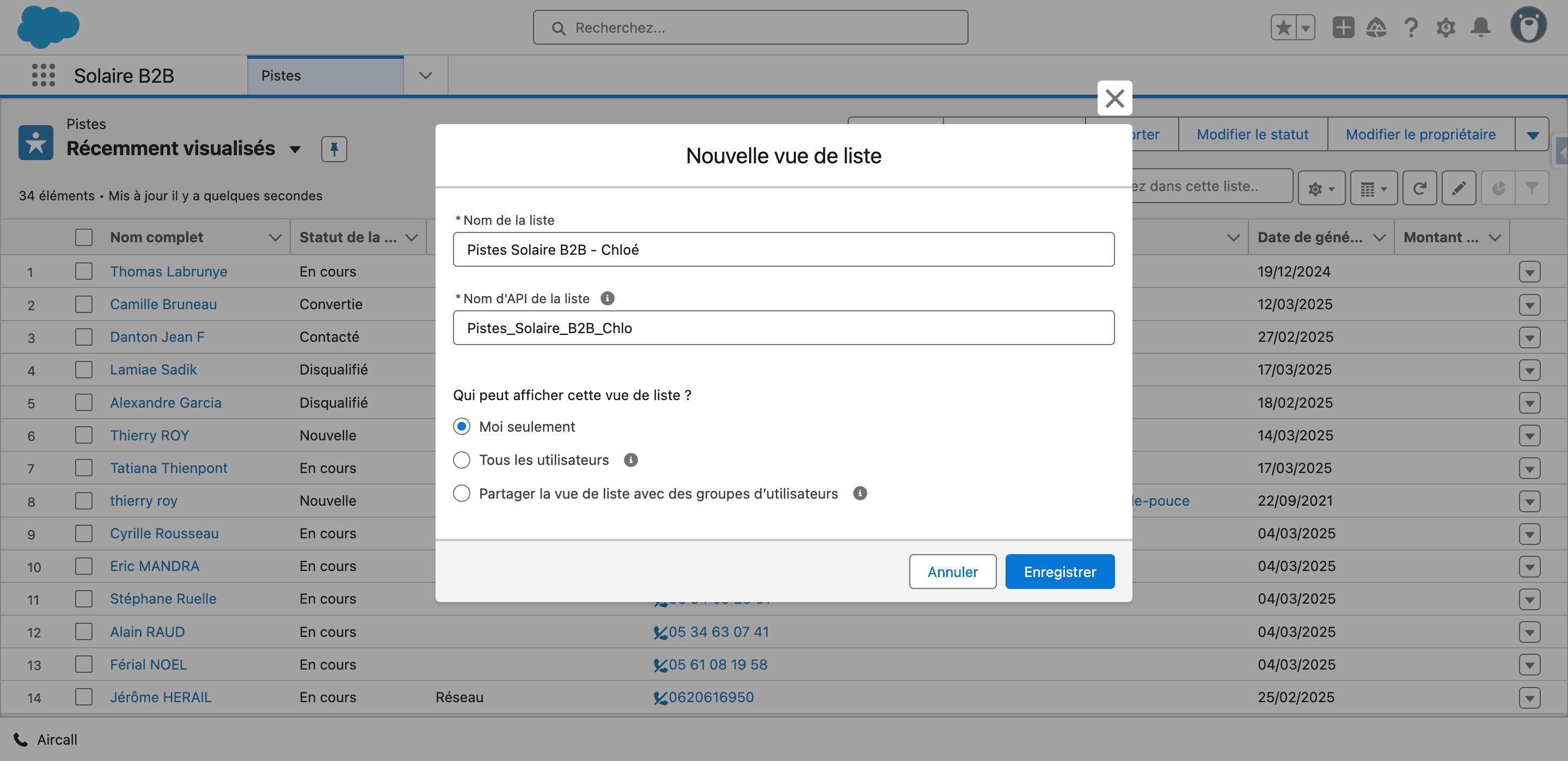Tick the select-all checkbox in table header
The image size is (1568, 761).
(84, 237)
